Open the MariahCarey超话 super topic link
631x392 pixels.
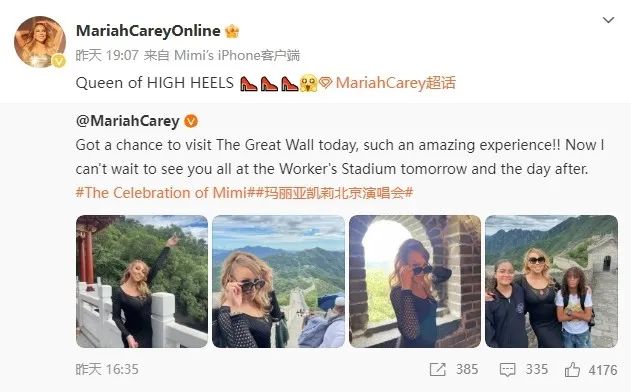[396, 83]
